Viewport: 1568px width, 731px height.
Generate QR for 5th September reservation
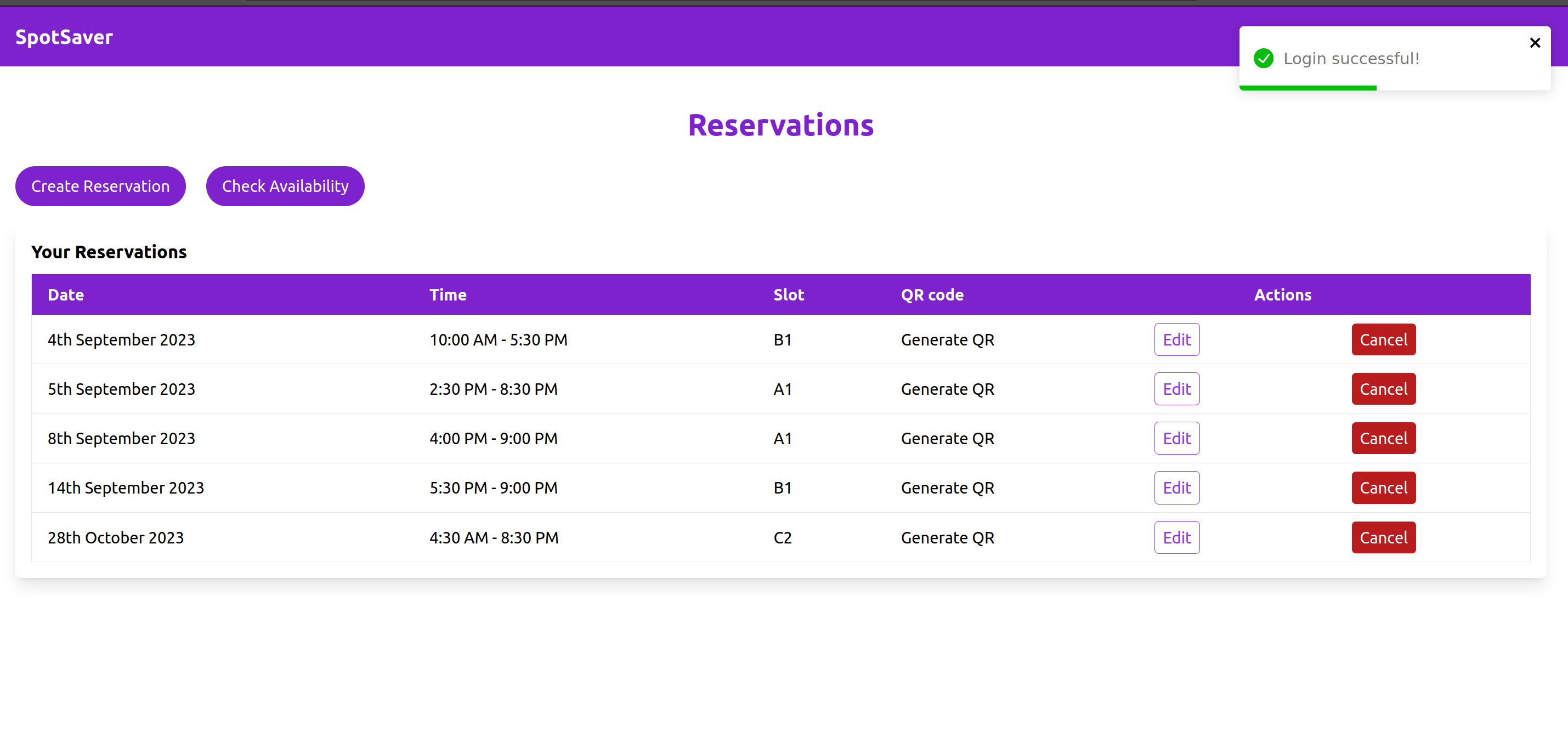point(947,389)
